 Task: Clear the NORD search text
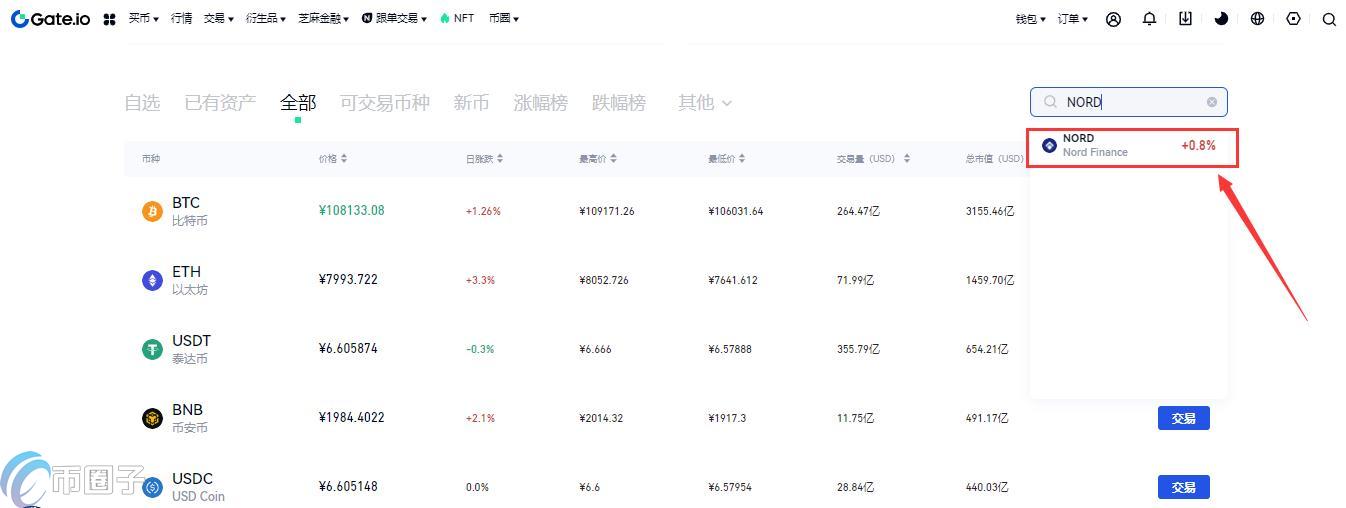(1212, 102)
